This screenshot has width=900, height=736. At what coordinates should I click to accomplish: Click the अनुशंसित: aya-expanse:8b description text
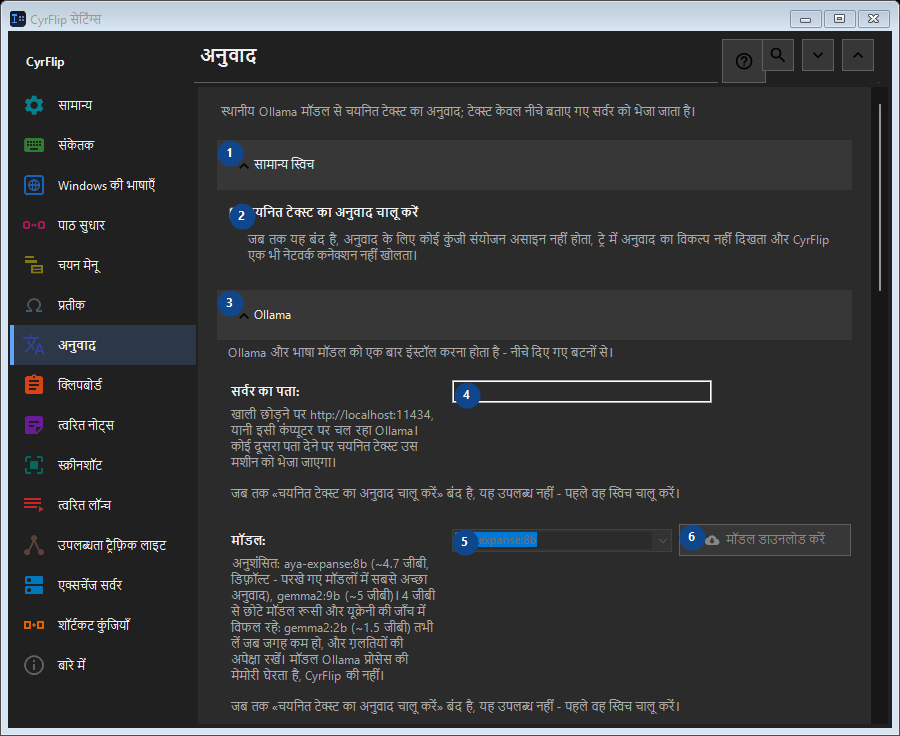(333, 619)
